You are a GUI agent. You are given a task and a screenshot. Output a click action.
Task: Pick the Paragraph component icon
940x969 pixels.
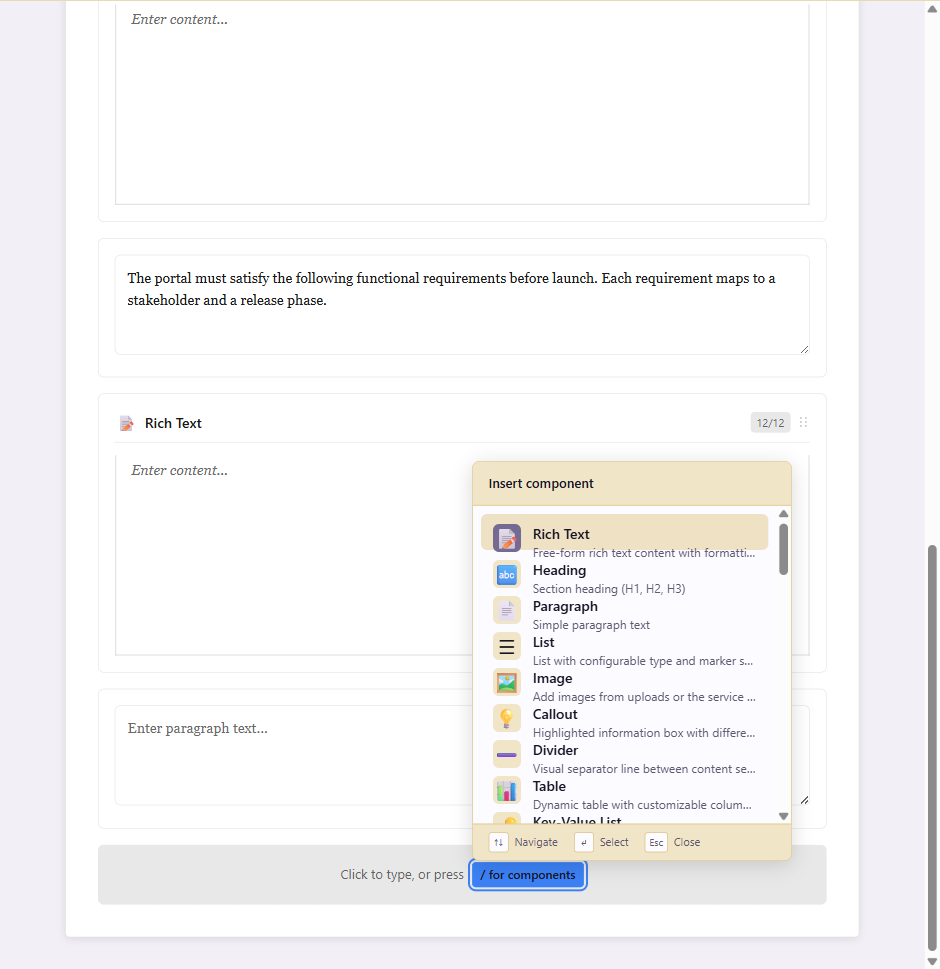pyautogui.click(x=507, y=611)
